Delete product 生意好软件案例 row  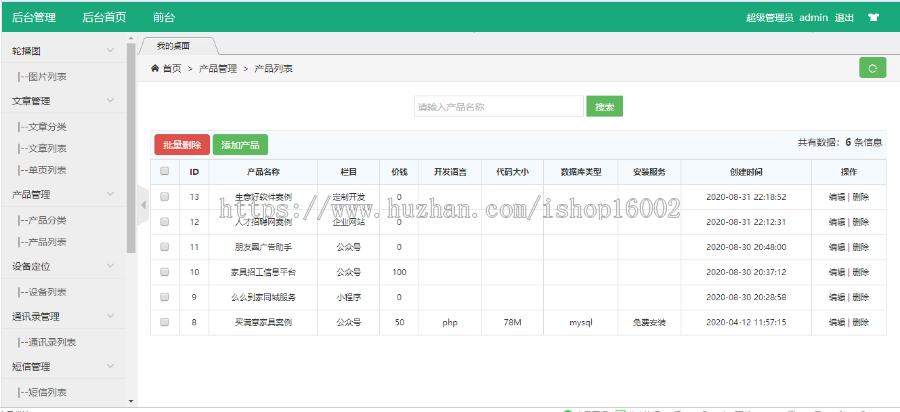coord(860,196)
